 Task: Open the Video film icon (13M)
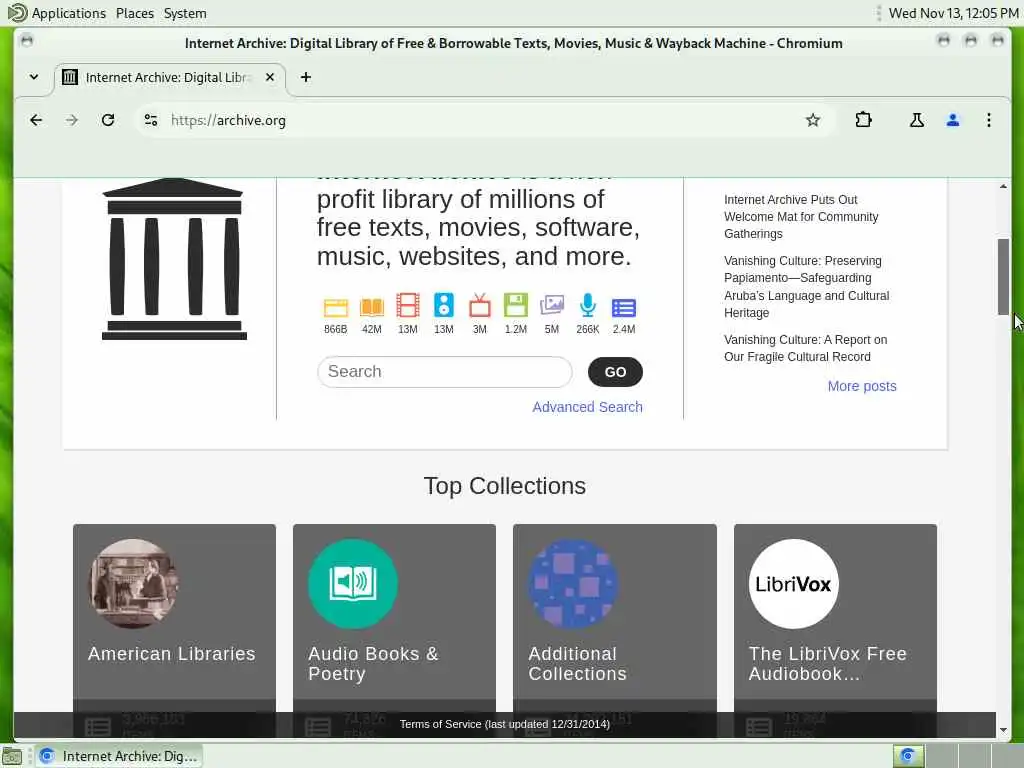[x=408, y=314]
